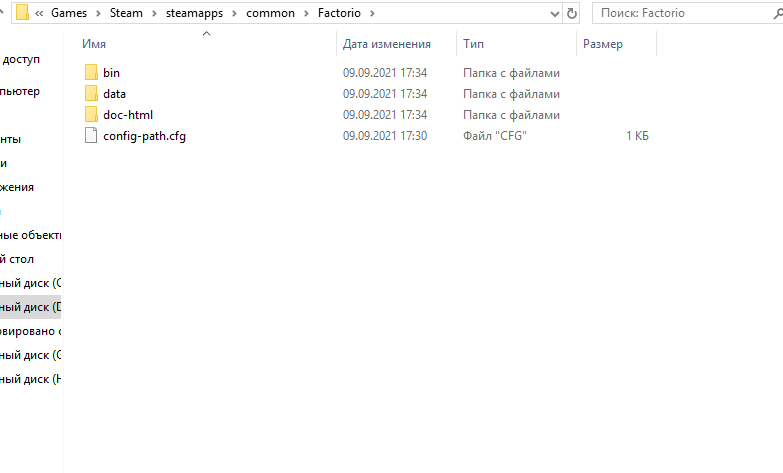Navigate to Games in breadcrumb
This screenshot has height=473, width=783.
point(69,13)
